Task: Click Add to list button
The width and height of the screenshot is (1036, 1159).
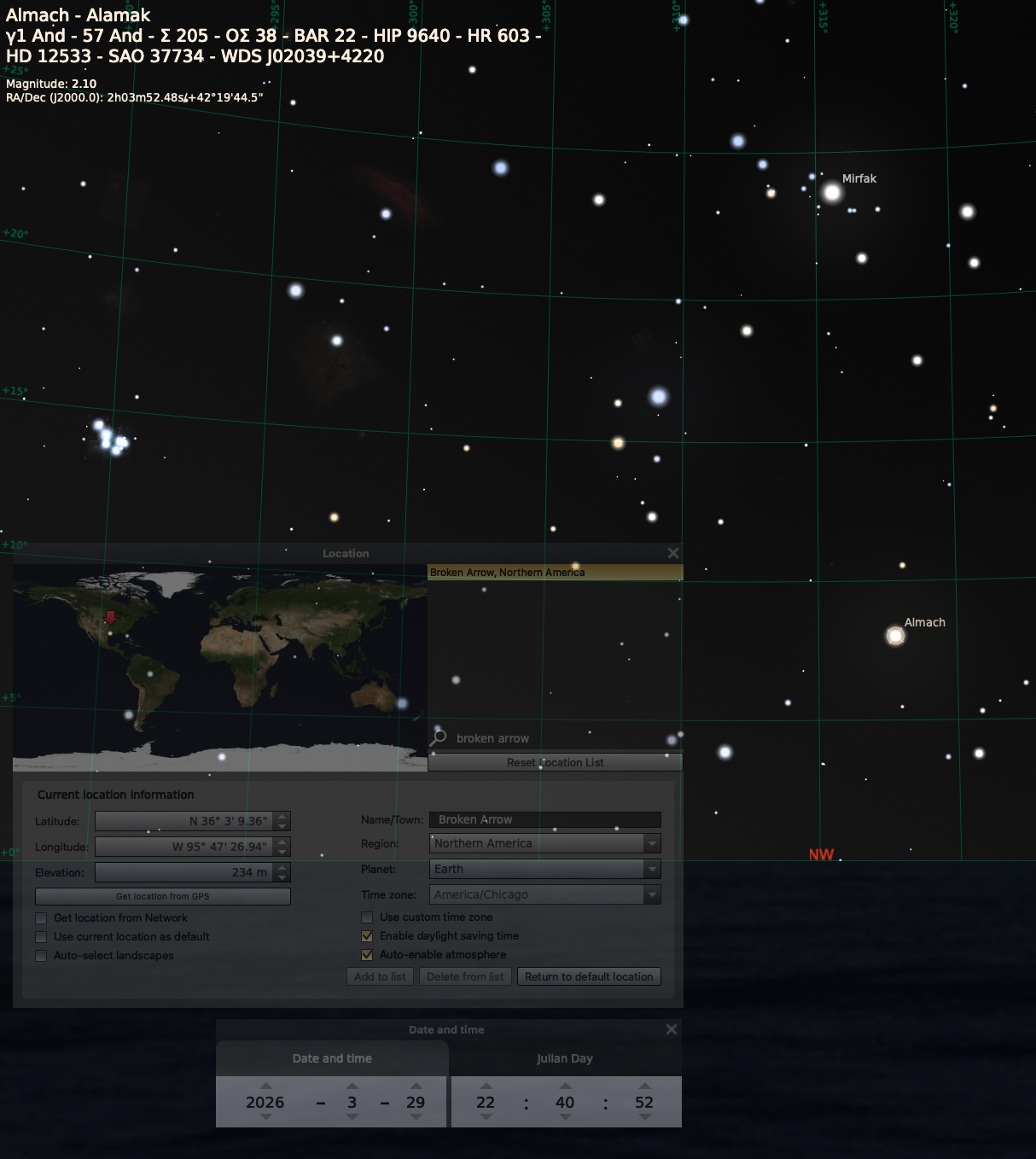Action: (380, 976)
